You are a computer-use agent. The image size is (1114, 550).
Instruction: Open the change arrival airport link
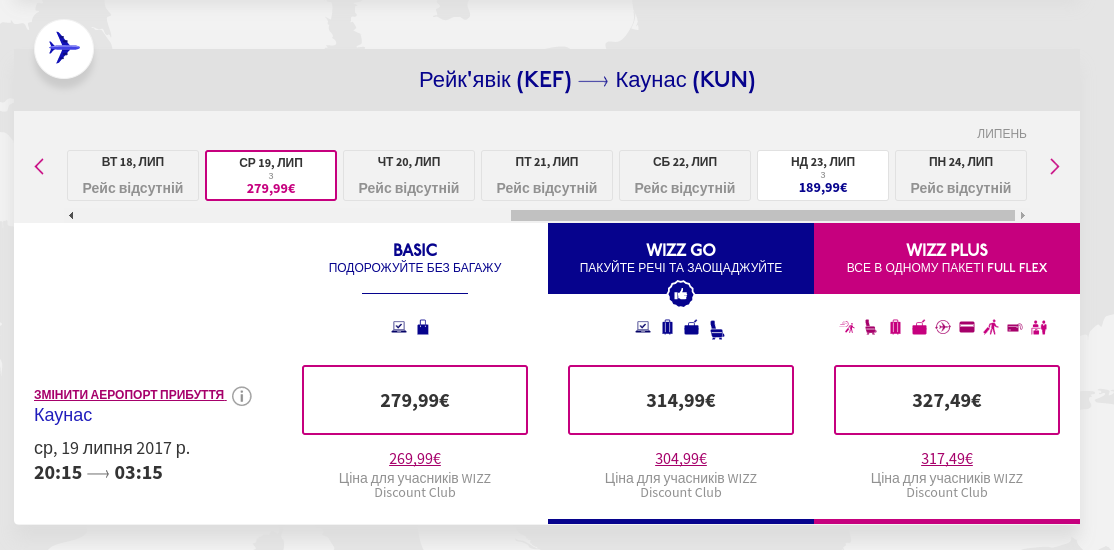pos(129,395)
